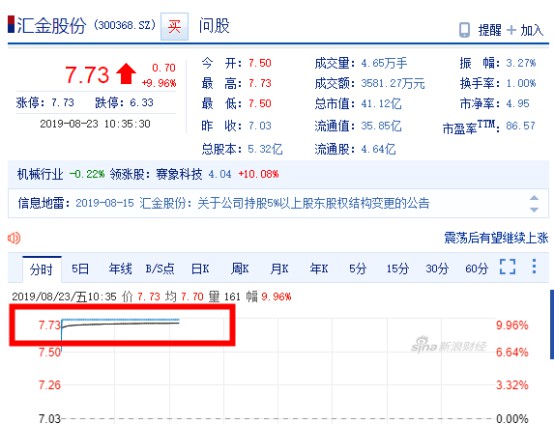Open the 机械行业 industry link
554x425 pixels.
tap(40, 174)
